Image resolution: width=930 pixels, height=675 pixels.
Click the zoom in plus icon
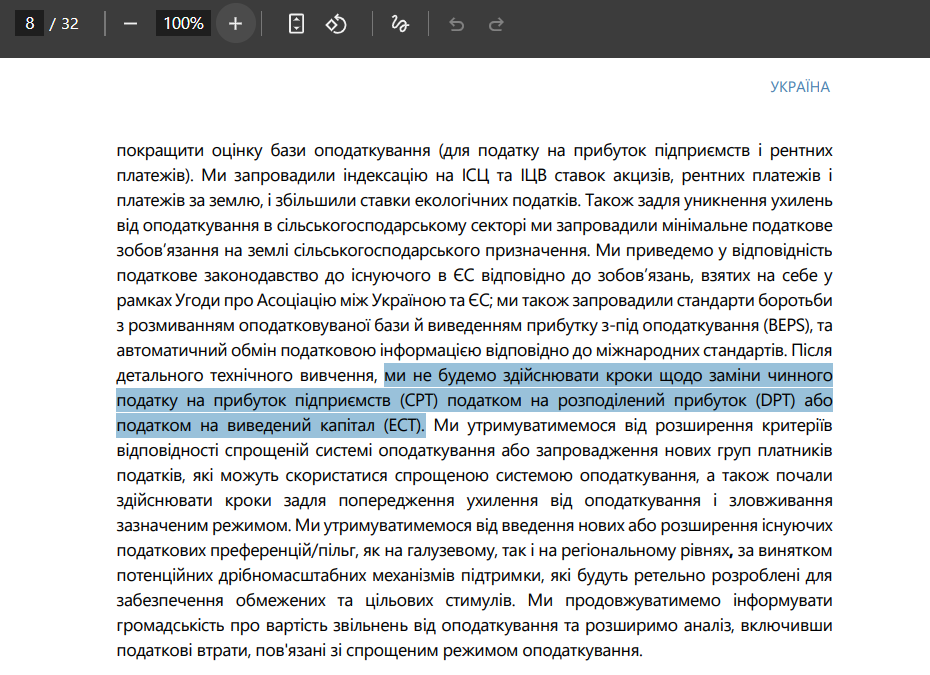(x=235, y=24)
